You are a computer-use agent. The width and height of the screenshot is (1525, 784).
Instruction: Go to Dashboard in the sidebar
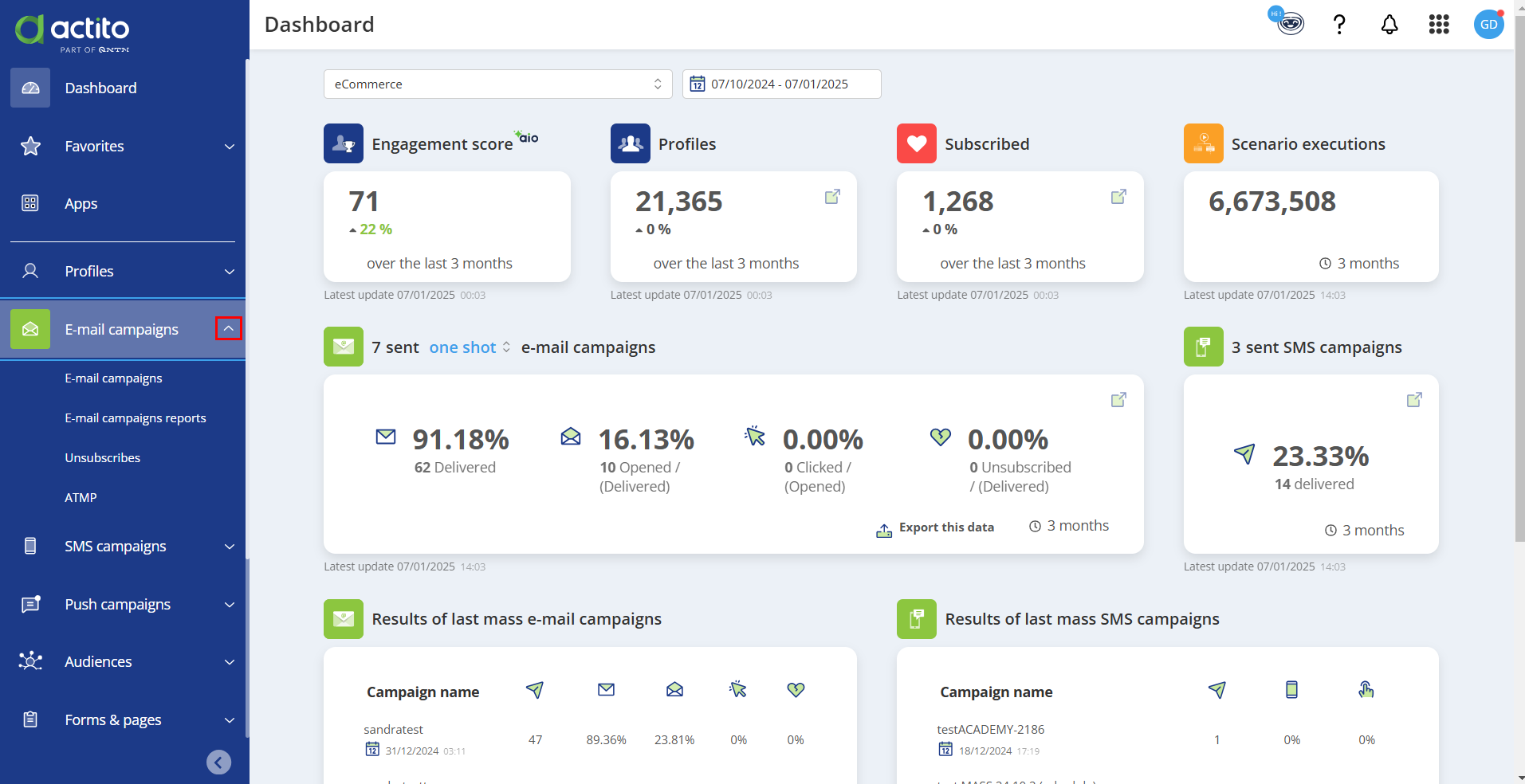pos(100,88)
